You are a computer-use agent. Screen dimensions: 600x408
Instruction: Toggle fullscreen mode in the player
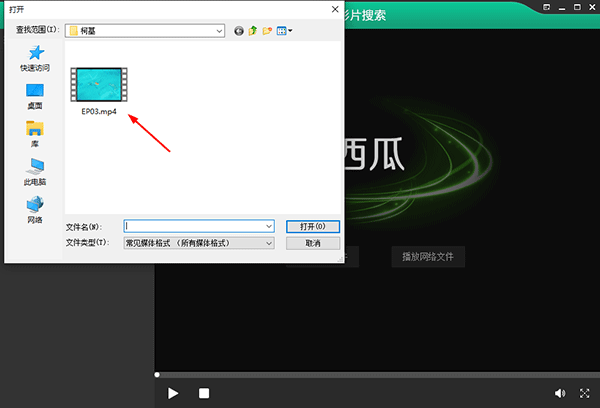584,393
